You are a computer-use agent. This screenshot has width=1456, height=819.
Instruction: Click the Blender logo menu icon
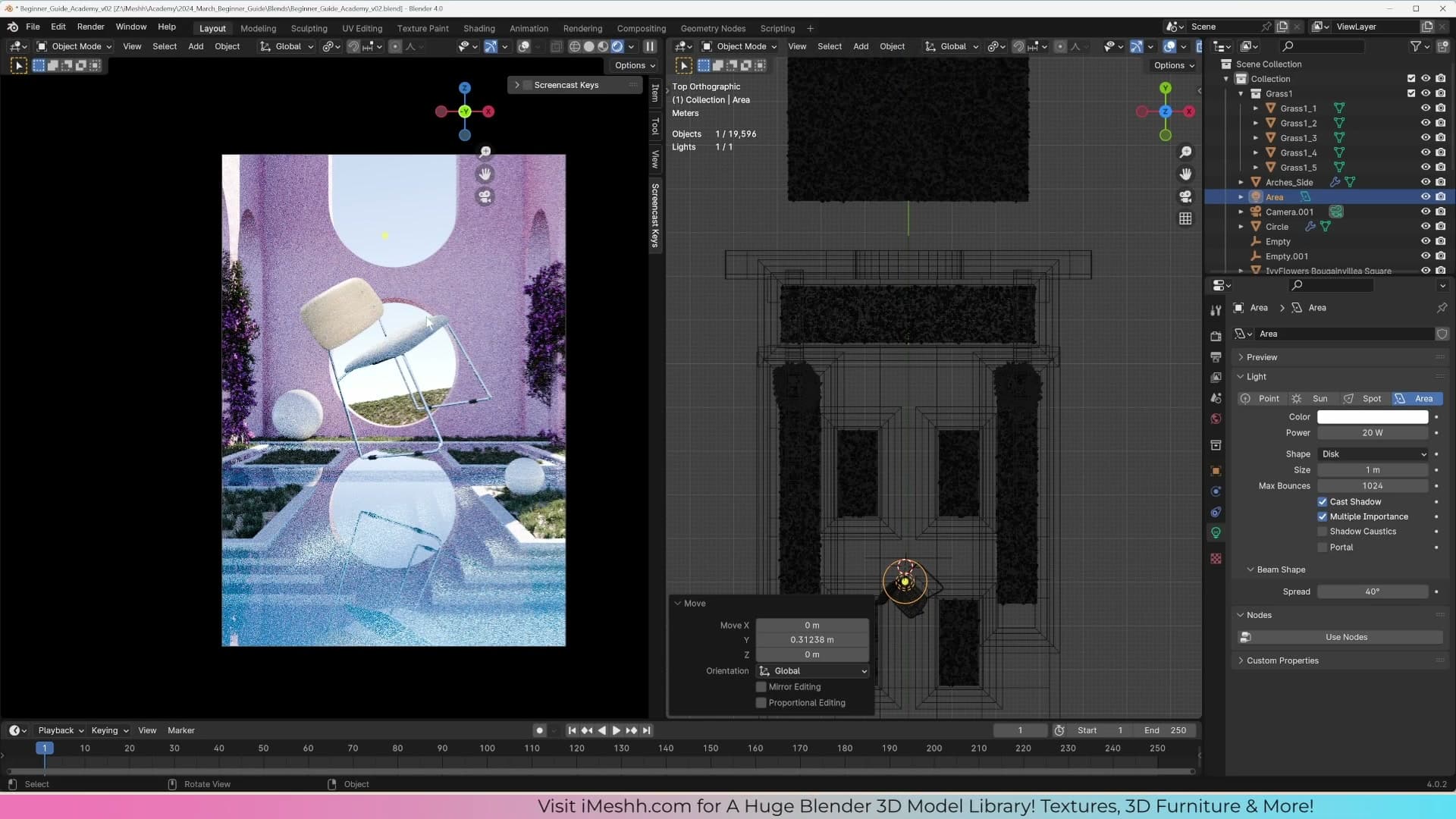[x=13, y=27]
